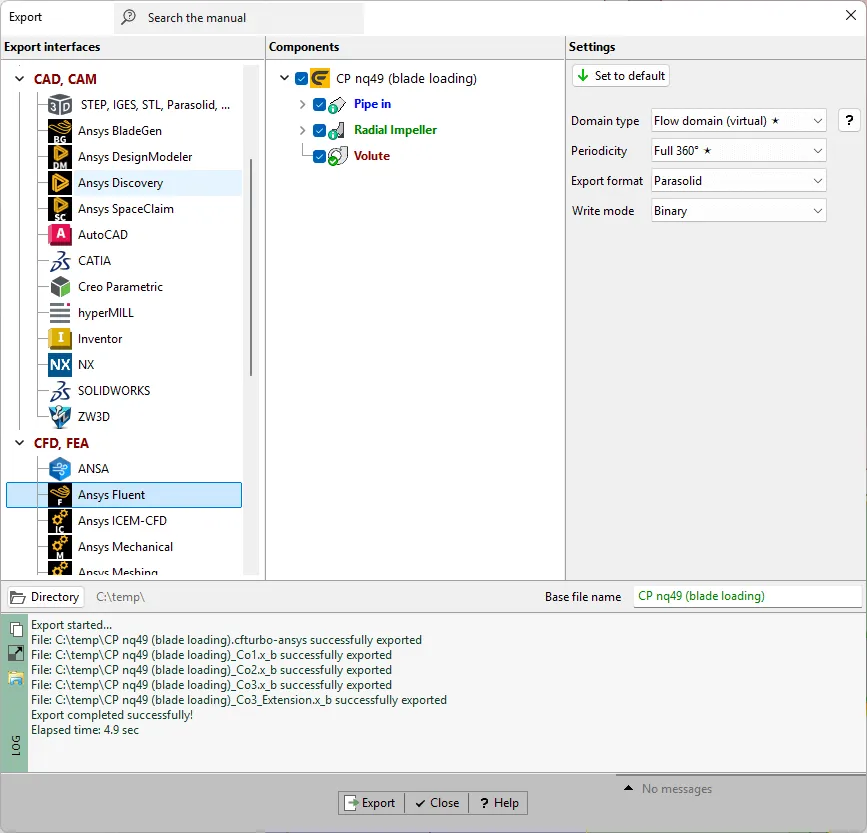
Task: Uncheck the Pipe in component checkbox
Action: [x=319, y=104]
